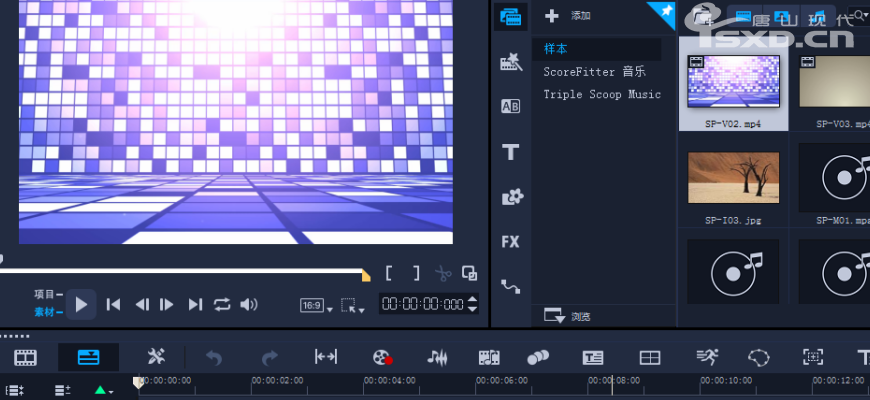The image size is (870, 400).
Task: Click the split clip scissors icon
Action: [x=443, y=273]
